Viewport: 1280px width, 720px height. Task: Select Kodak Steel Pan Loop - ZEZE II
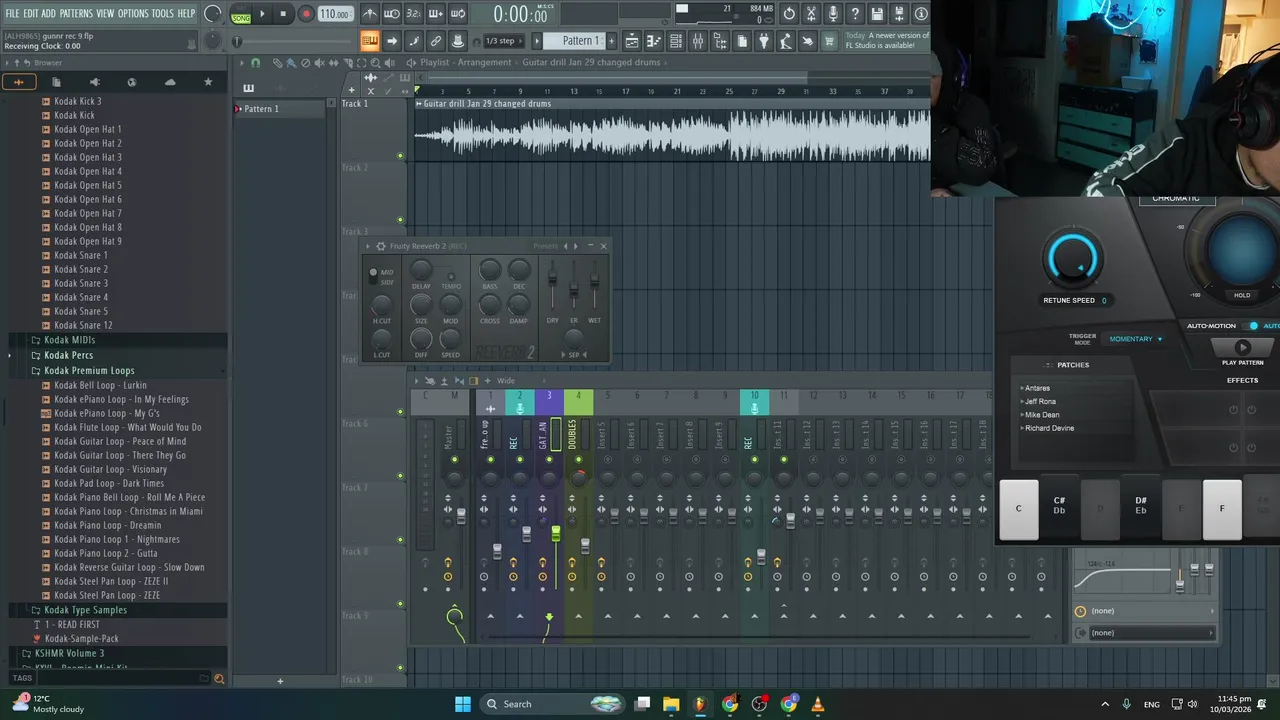click(111, 581)
